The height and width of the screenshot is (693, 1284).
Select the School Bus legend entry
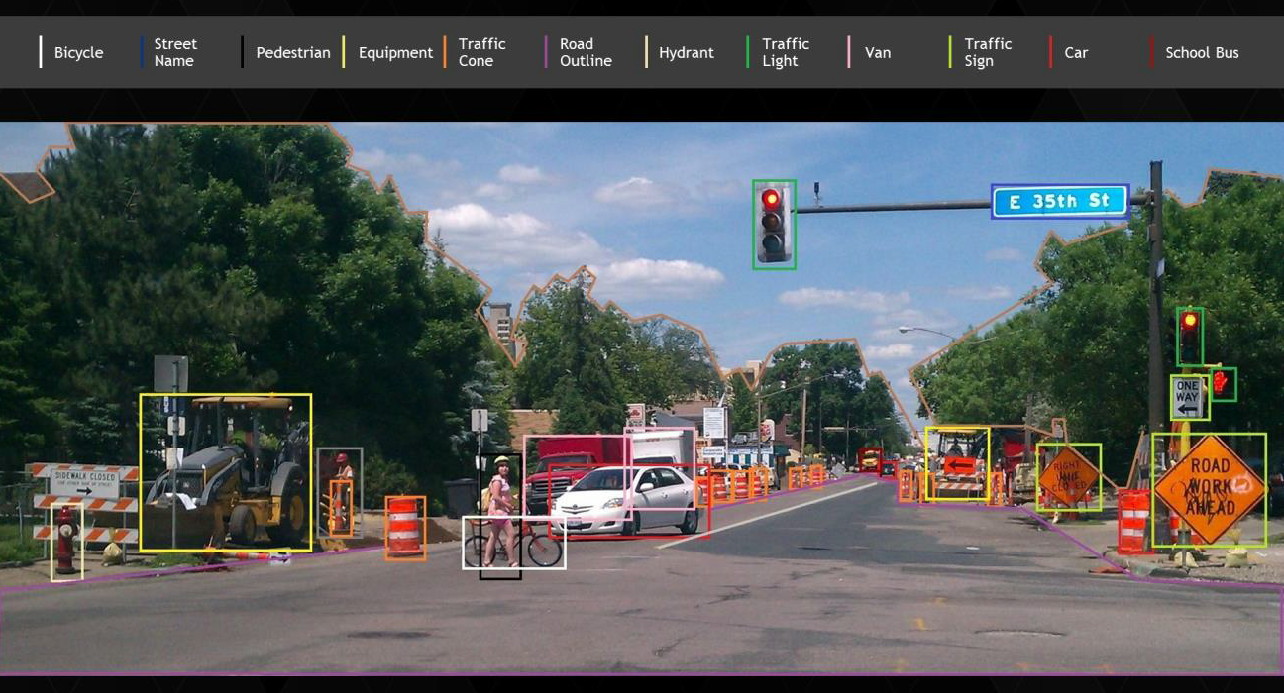point(1201,52)
